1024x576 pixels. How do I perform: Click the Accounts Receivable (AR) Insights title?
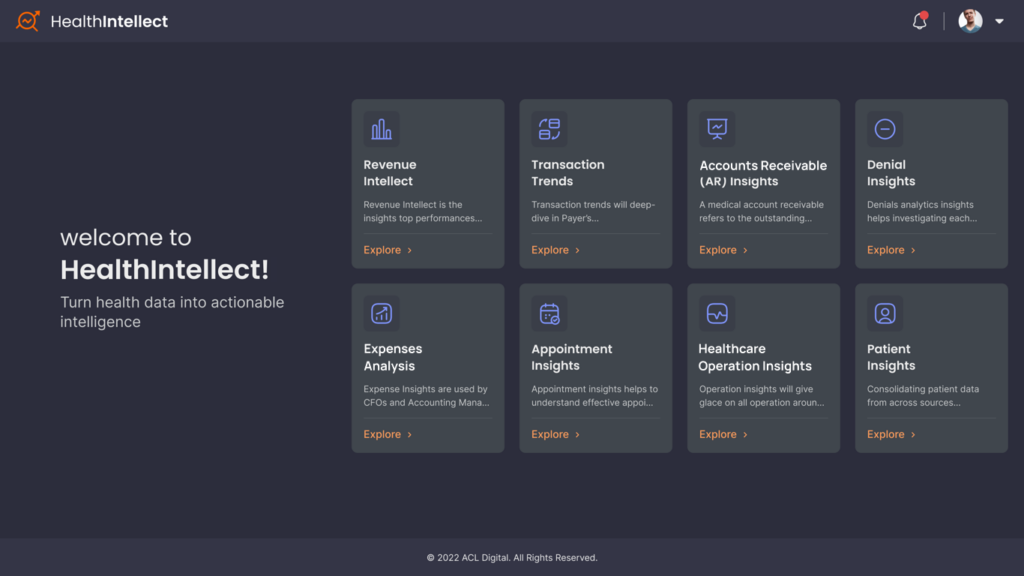click(x=763, y=173)
